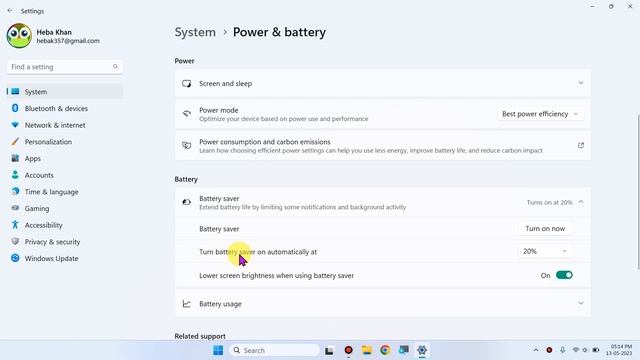640x360 pixels.
Task: Toggle Lower screen brightness when using battery saver
Action: pyautogui.click(x=564, y=275)
